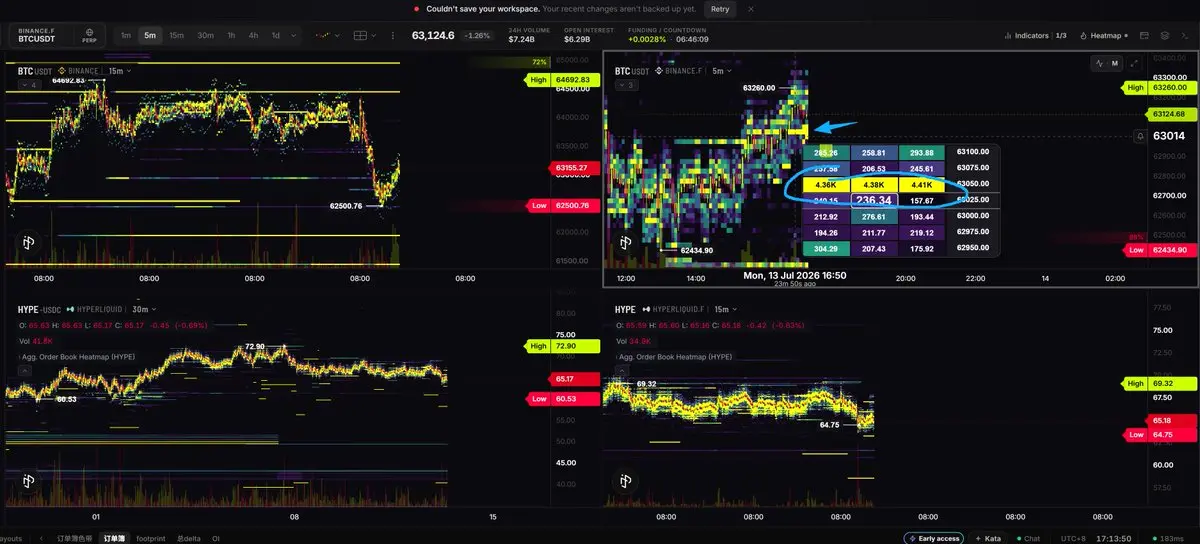Select the 30m timeframe
Screen dimensions: 1200x544
[x=205, y=35]
